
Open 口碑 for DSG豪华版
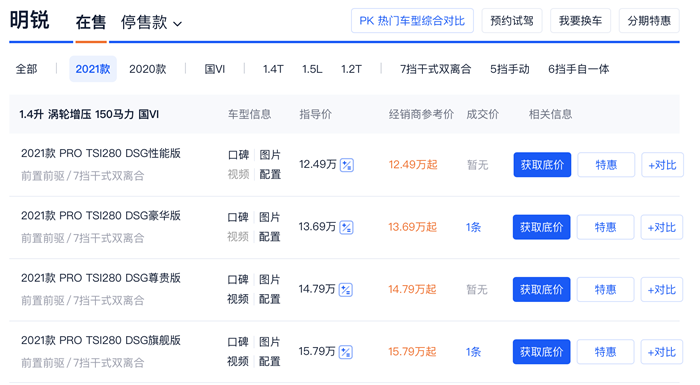(238, 218)
